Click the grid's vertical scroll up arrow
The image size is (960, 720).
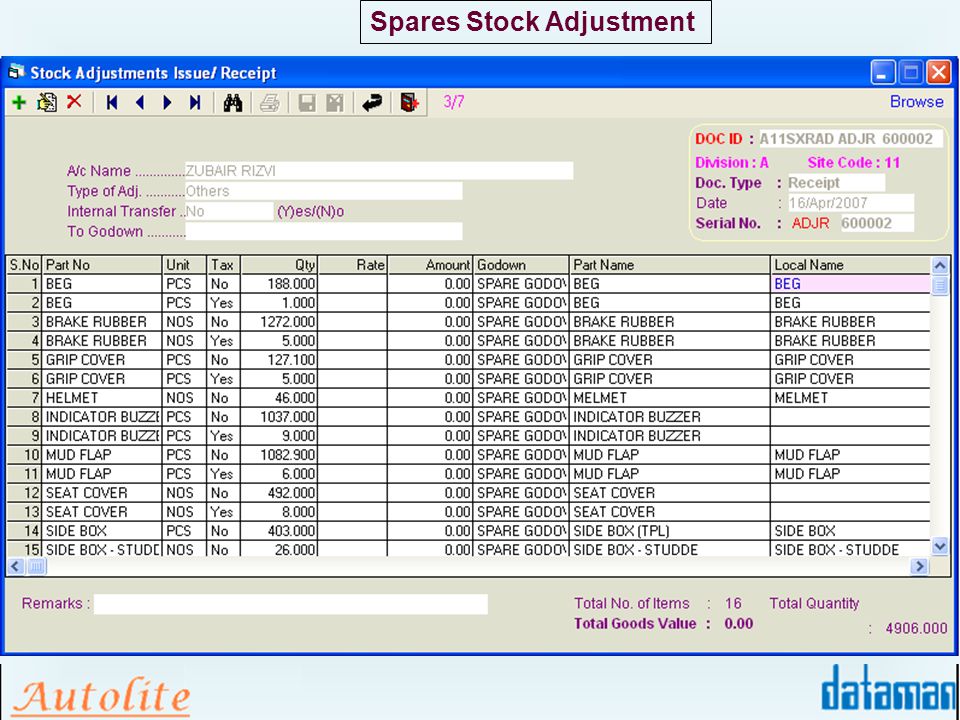tap(940, 266)
